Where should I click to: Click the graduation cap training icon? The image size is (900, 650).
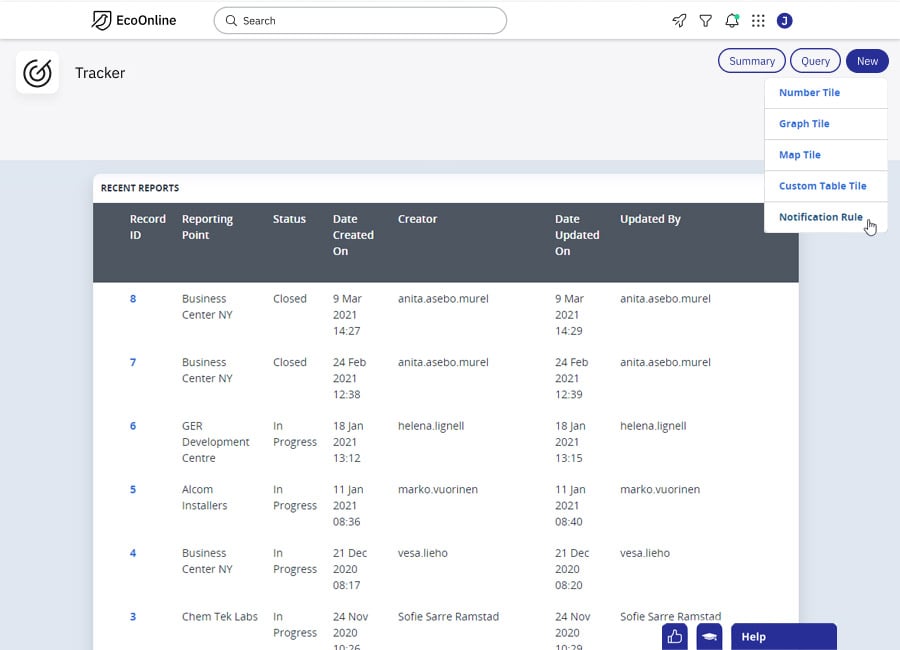(x=709, y=636)
